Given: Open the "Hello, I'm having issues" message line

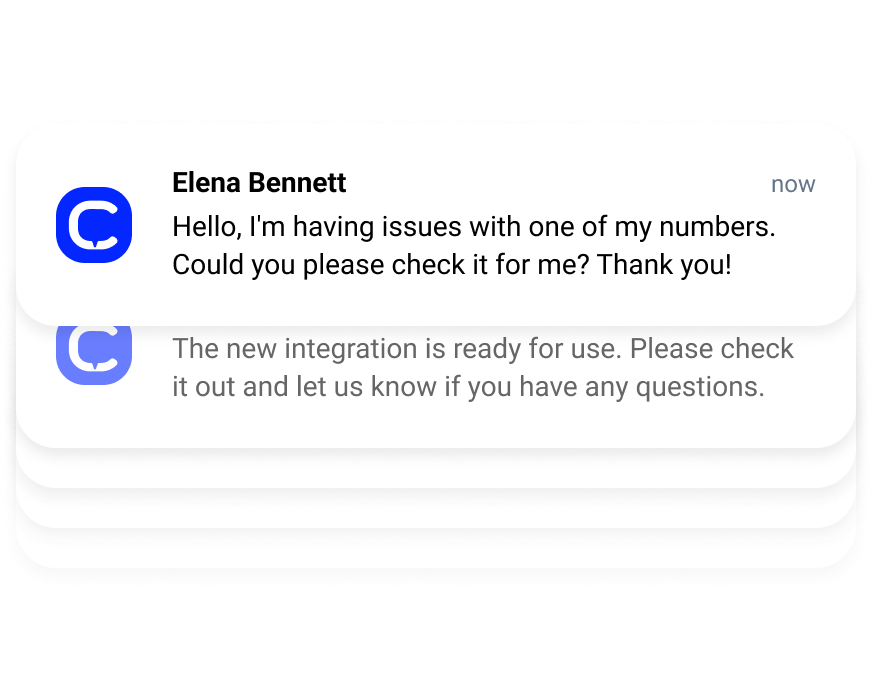Looking at the screenshot, I should 473,227.
